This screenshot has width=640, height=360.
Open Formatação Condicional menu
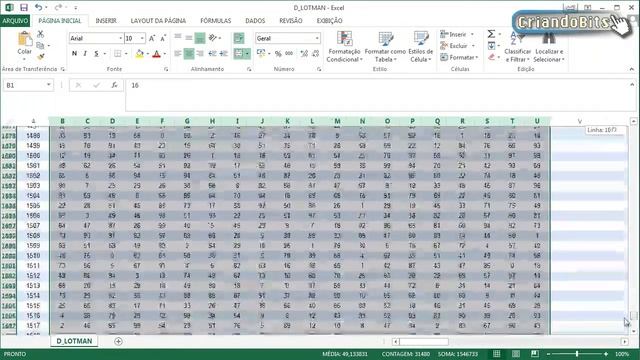pos(344,47)
